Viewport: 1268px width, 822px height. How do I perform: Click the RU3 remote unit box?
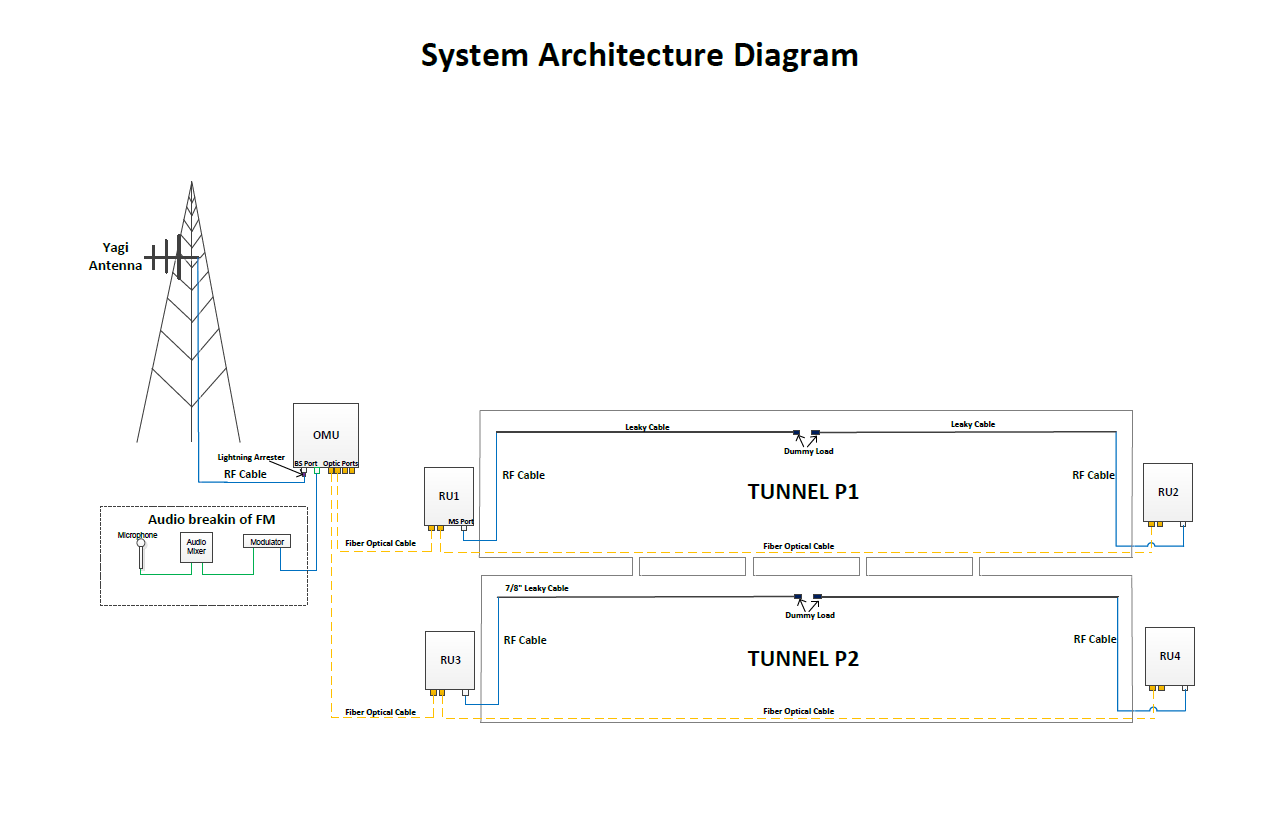point(449,660)
